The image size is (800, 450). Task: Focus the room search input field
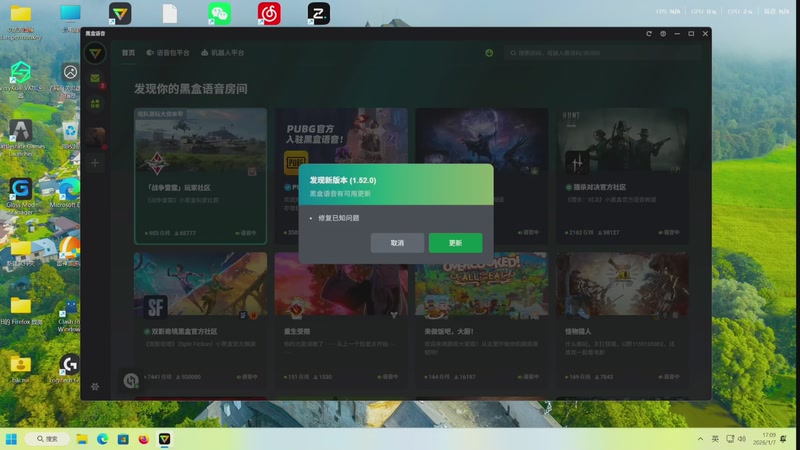pos(603,53)
